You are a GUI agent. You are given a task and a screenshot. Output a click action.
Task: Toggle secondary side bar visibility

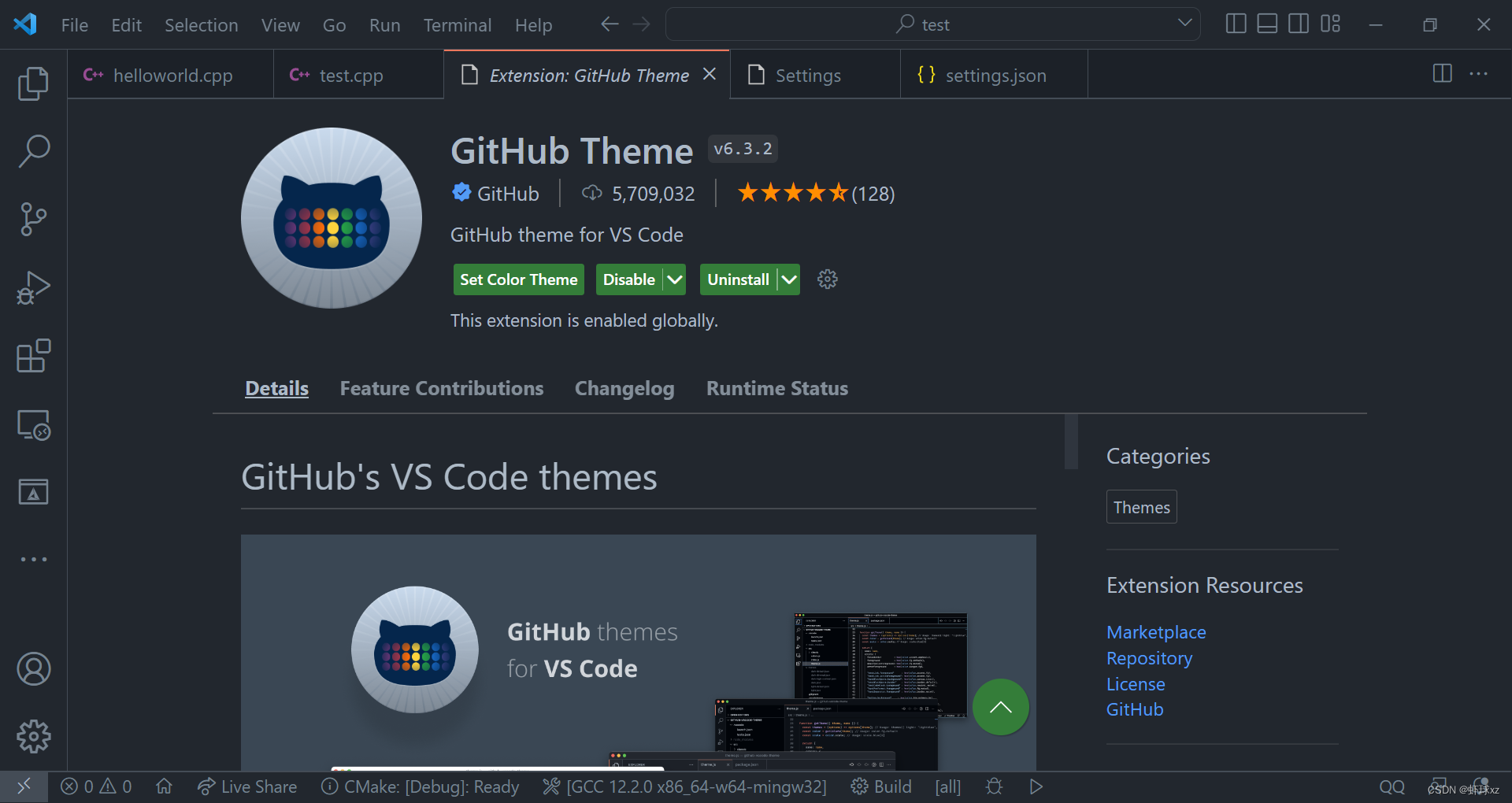point(1299,24)
